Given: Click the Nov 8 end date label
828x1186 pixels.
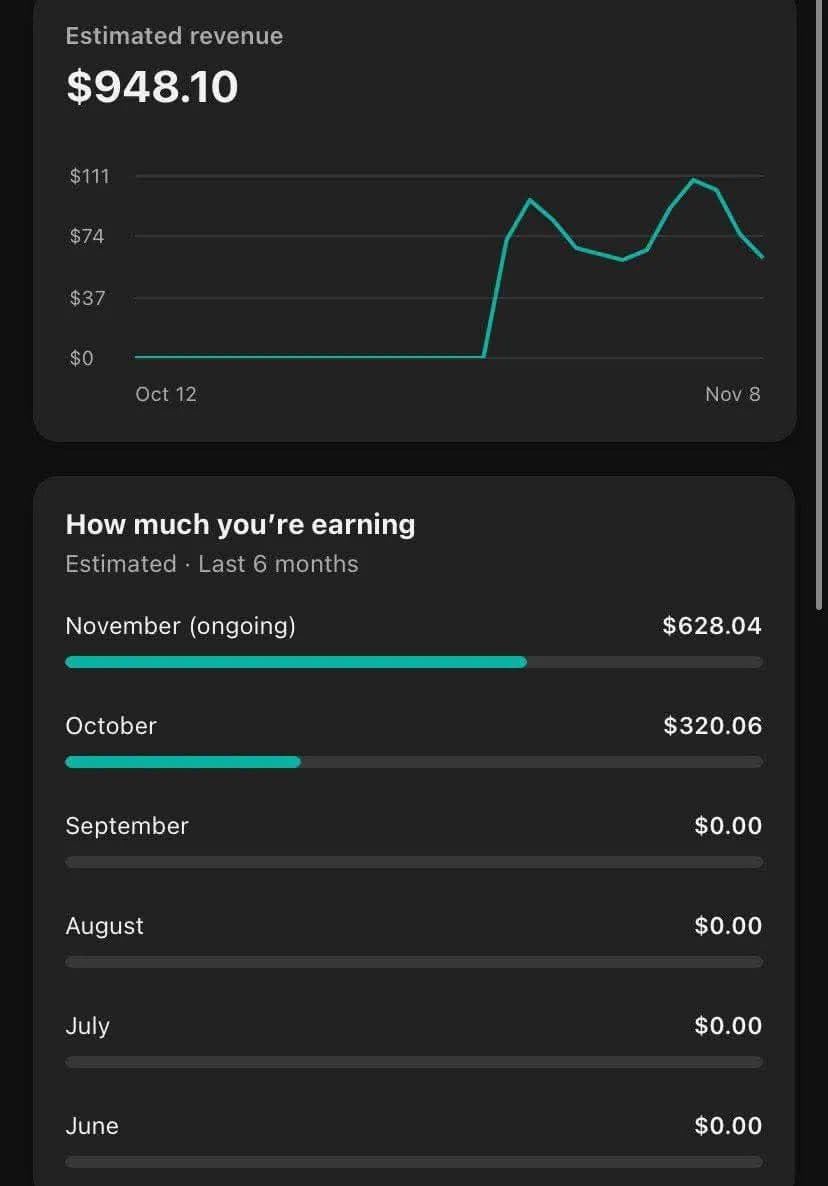Looking at the screenshot, I should point(732,394).
